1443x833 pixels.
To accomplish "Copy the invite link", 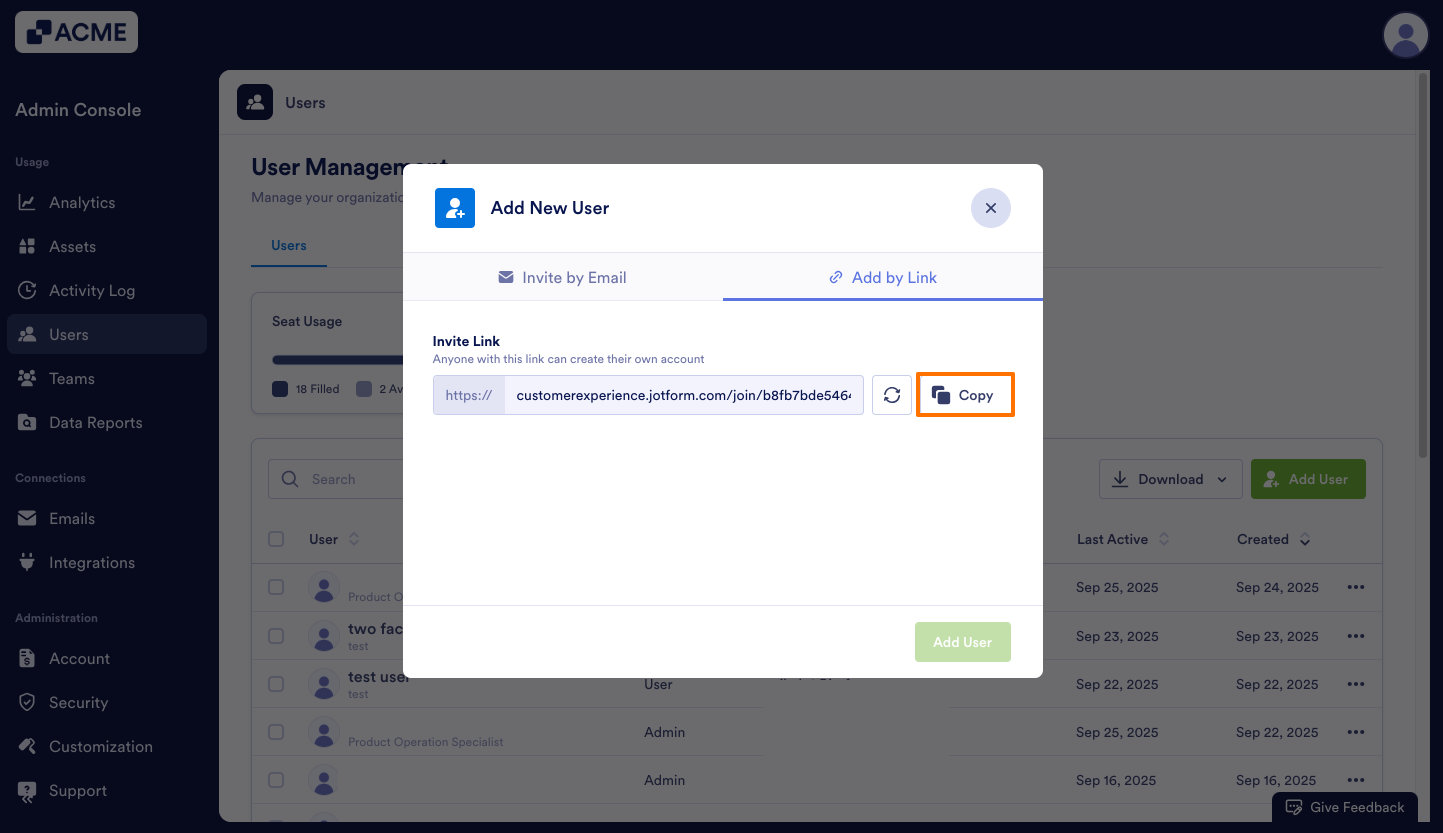I will point(965,395).
